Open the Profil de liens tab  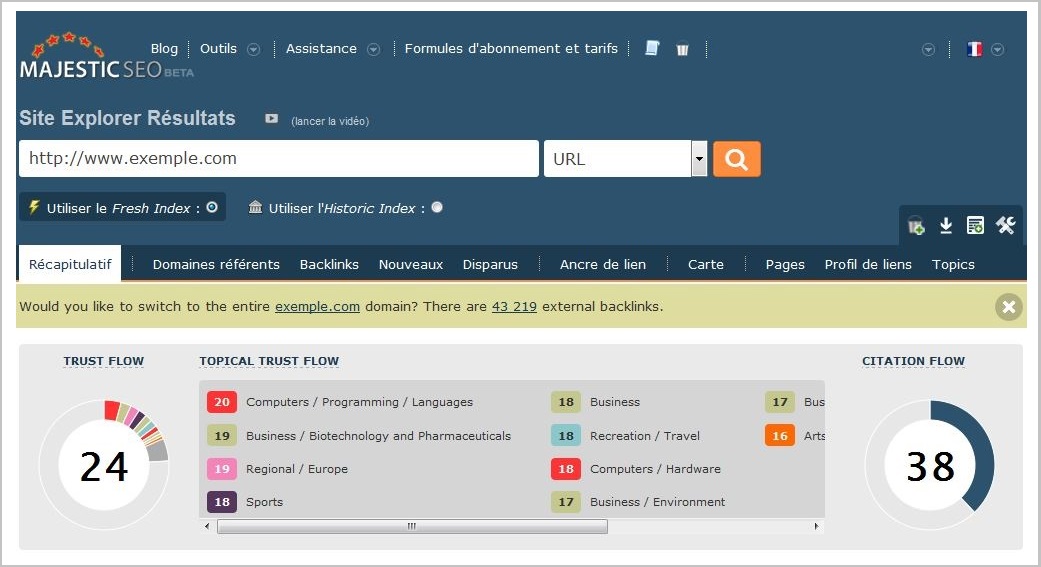[868, 264]
